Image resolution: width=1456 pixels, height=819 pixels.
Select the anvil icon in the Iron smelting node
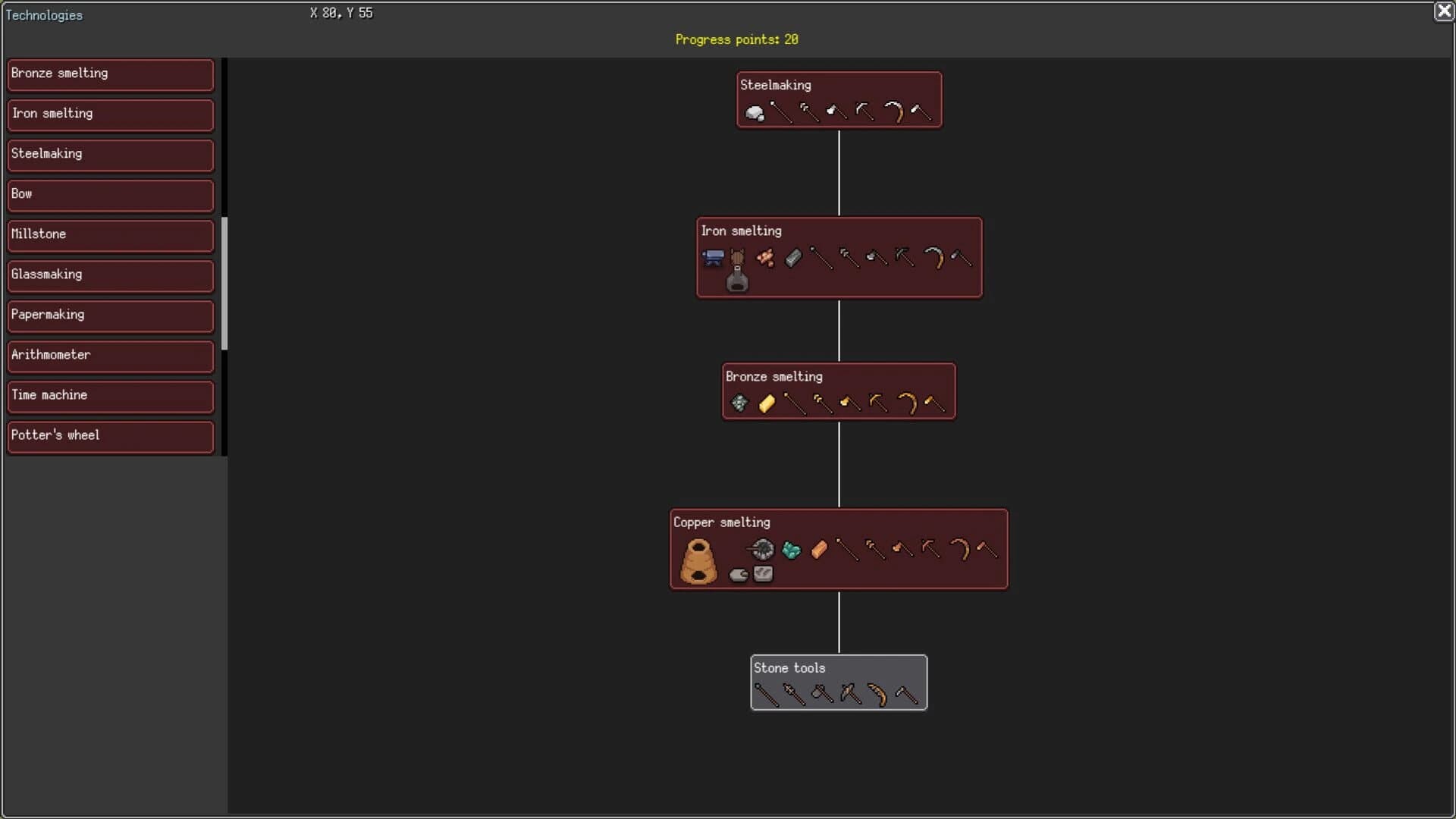point(713,256)
